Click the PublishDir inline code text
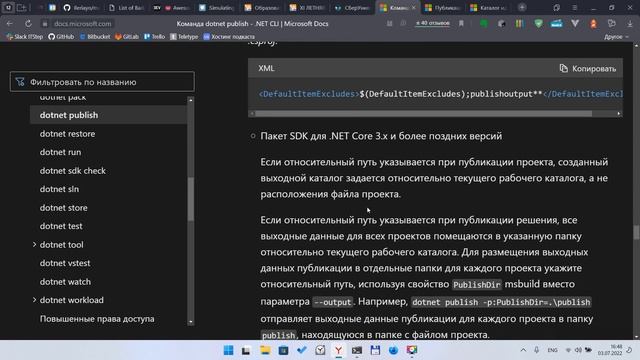Screen dimensions: 640x360 coord(476,284)
